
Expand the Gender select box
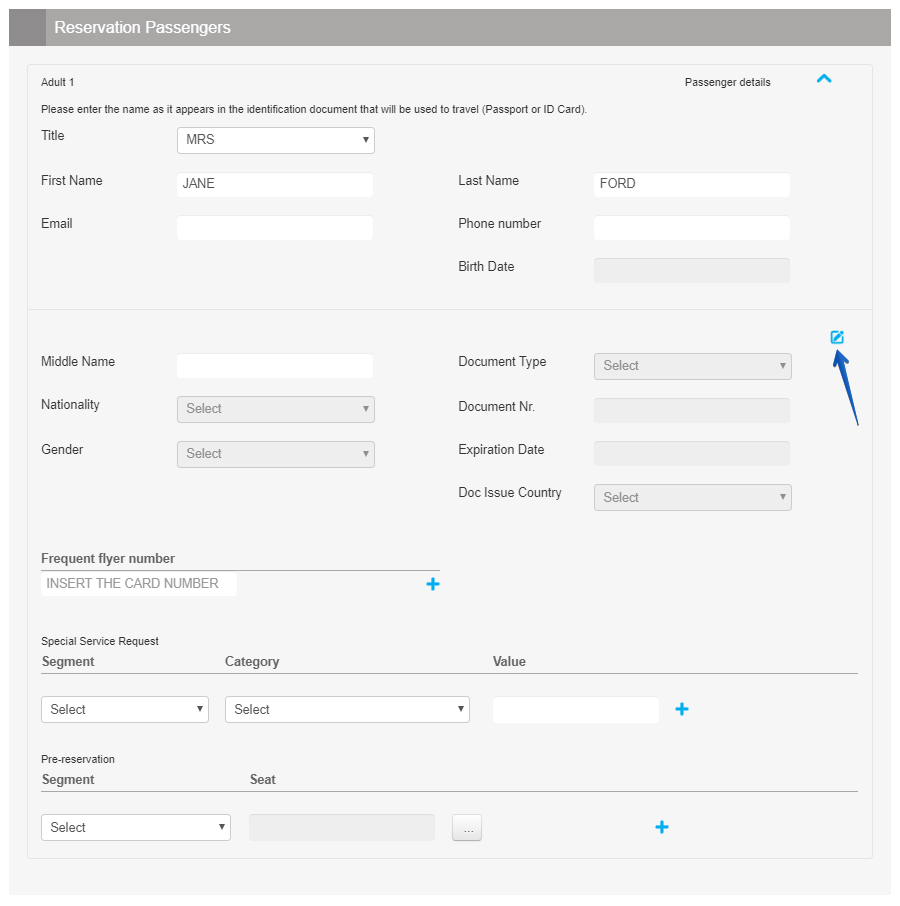(275, 454)
